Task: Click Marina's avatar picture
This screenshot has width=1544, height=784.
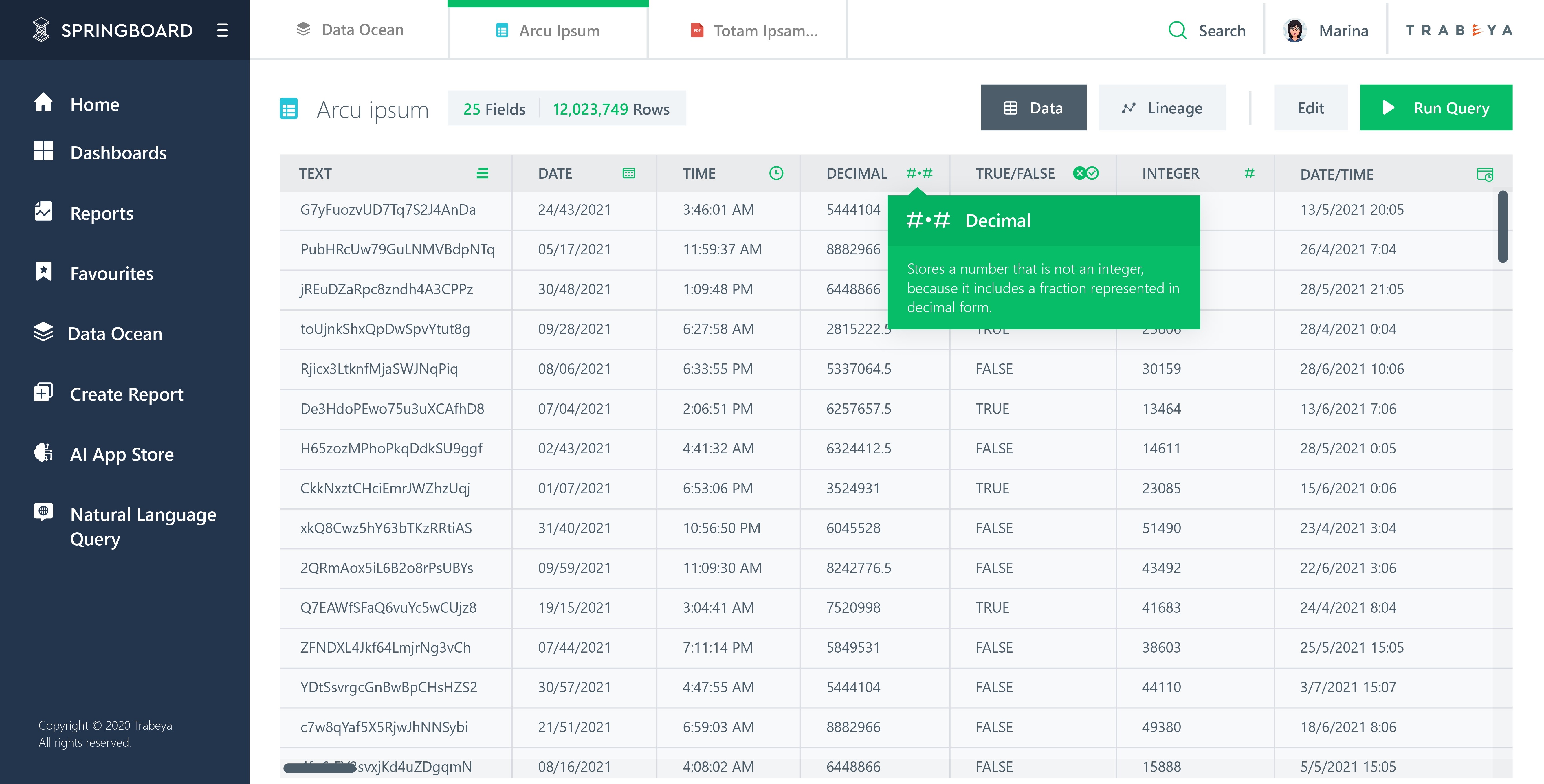Action: [1295, 30]
